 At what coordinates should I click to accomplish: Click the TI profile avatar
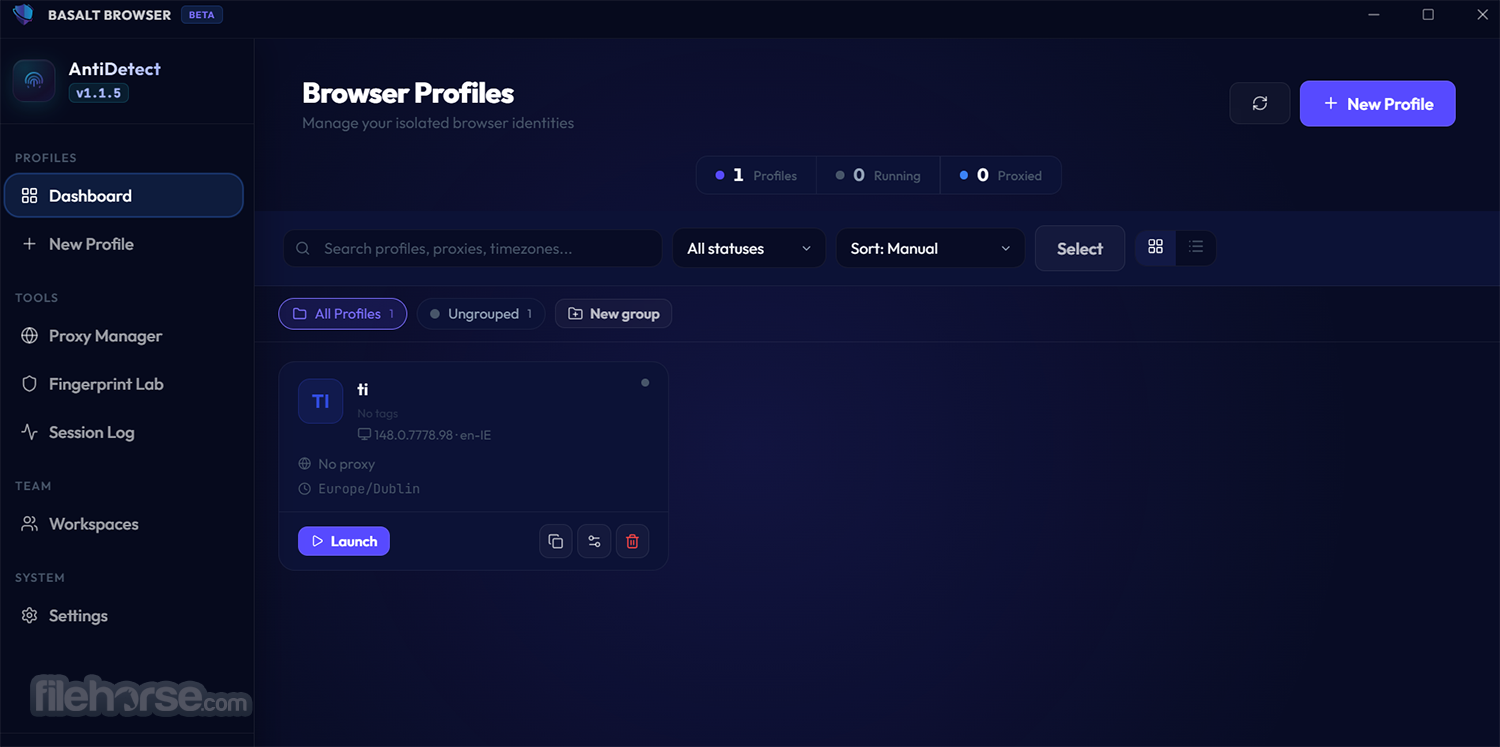tap(321, 401)
